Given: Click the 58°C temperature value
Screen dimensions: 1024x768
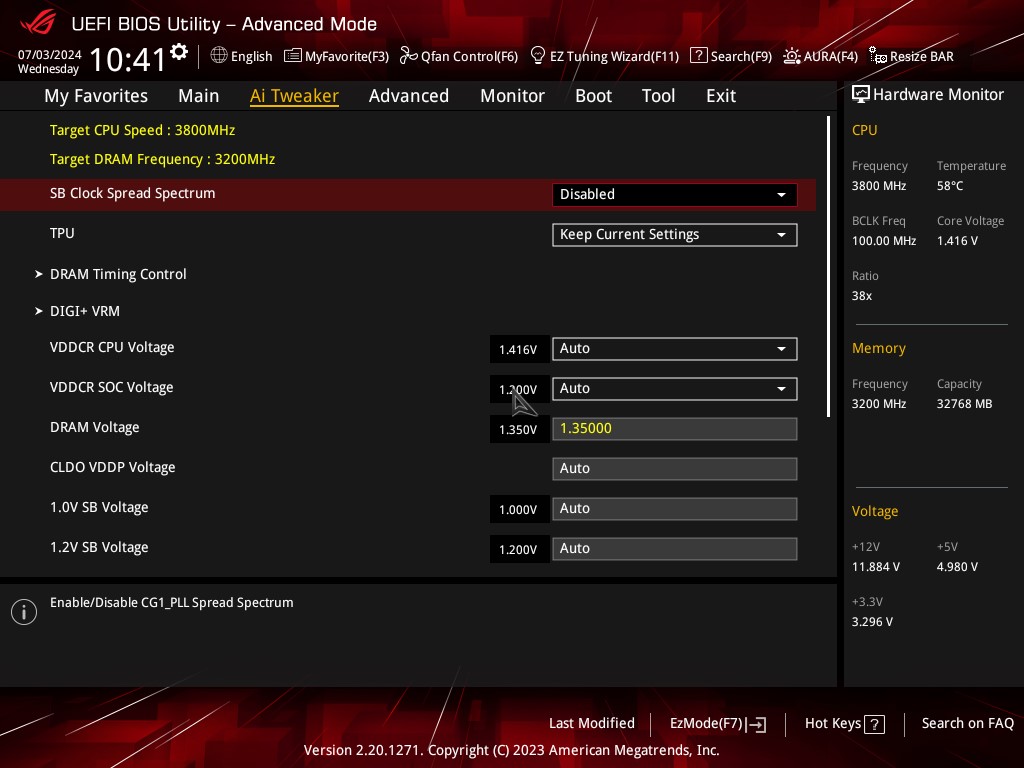Looking at the screenshot, I should [950, 186].
